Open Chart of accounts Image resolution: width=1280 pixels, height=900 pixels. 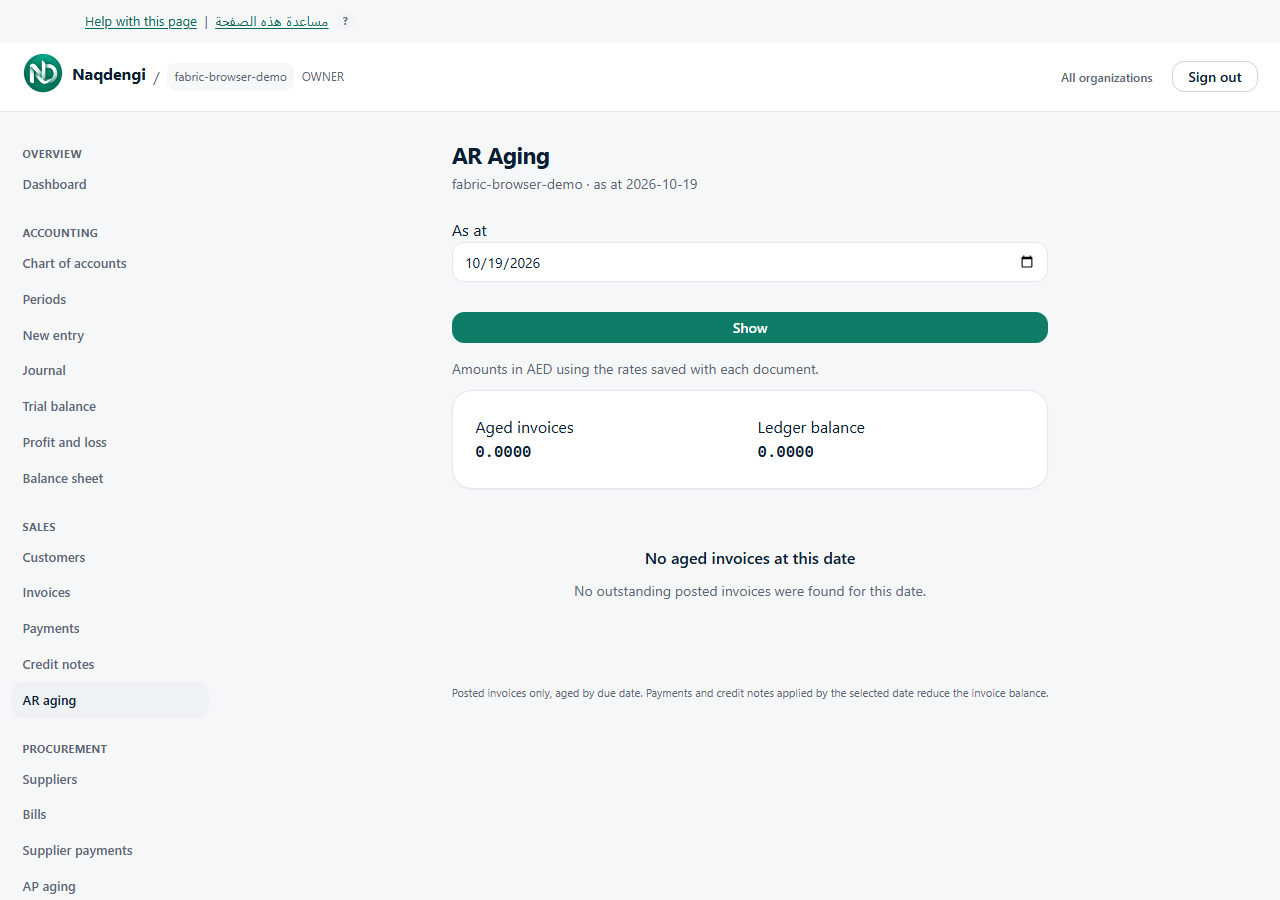75,263
